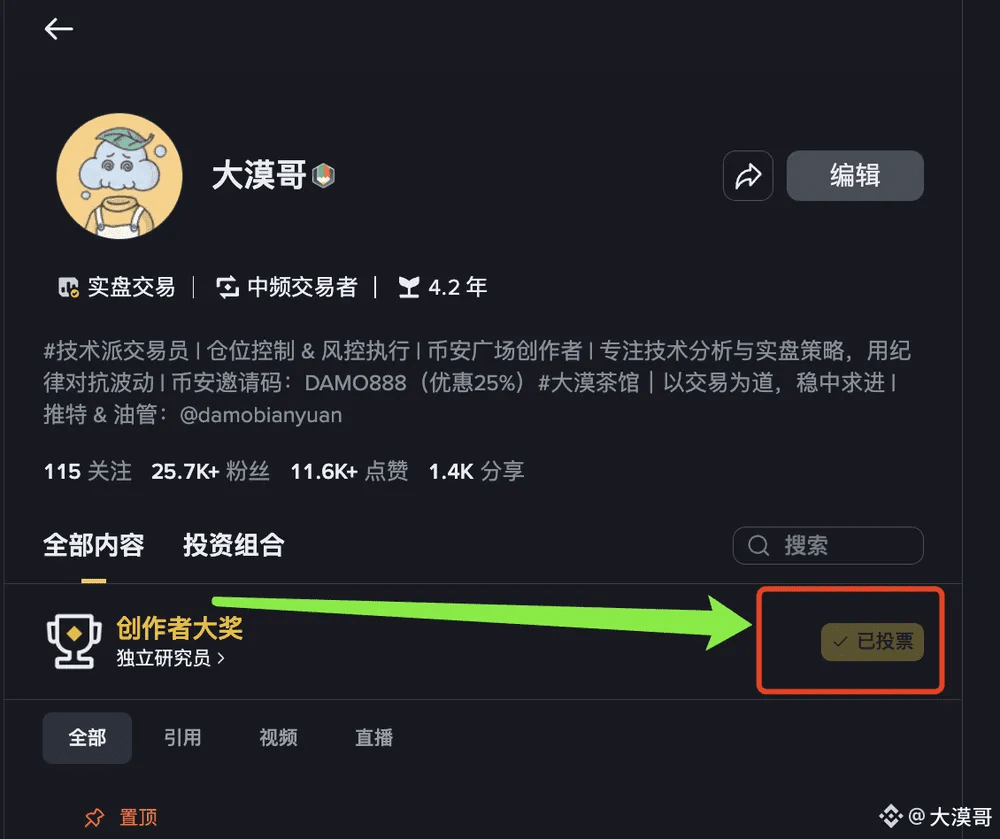Click the 中频交易者 swap icon
This screenshot has height=839, width=1000.
(x=227, y=288)
